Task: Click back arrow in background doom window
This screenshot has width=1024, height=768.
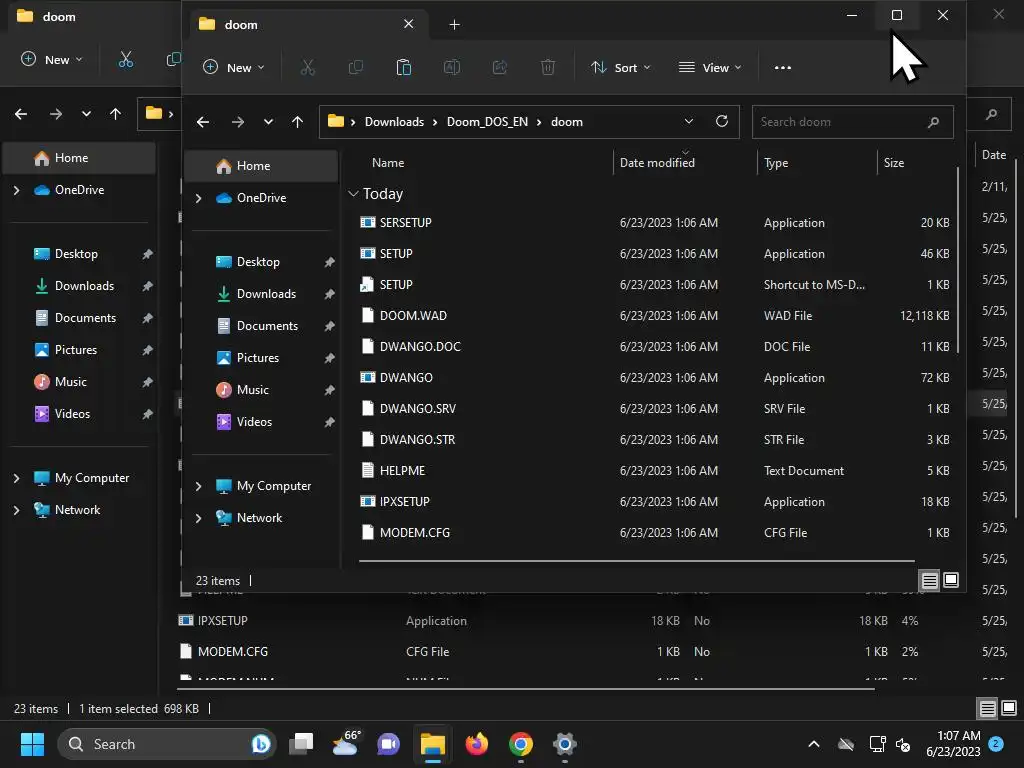Action: pyautogui.click(x=21, y=114)
